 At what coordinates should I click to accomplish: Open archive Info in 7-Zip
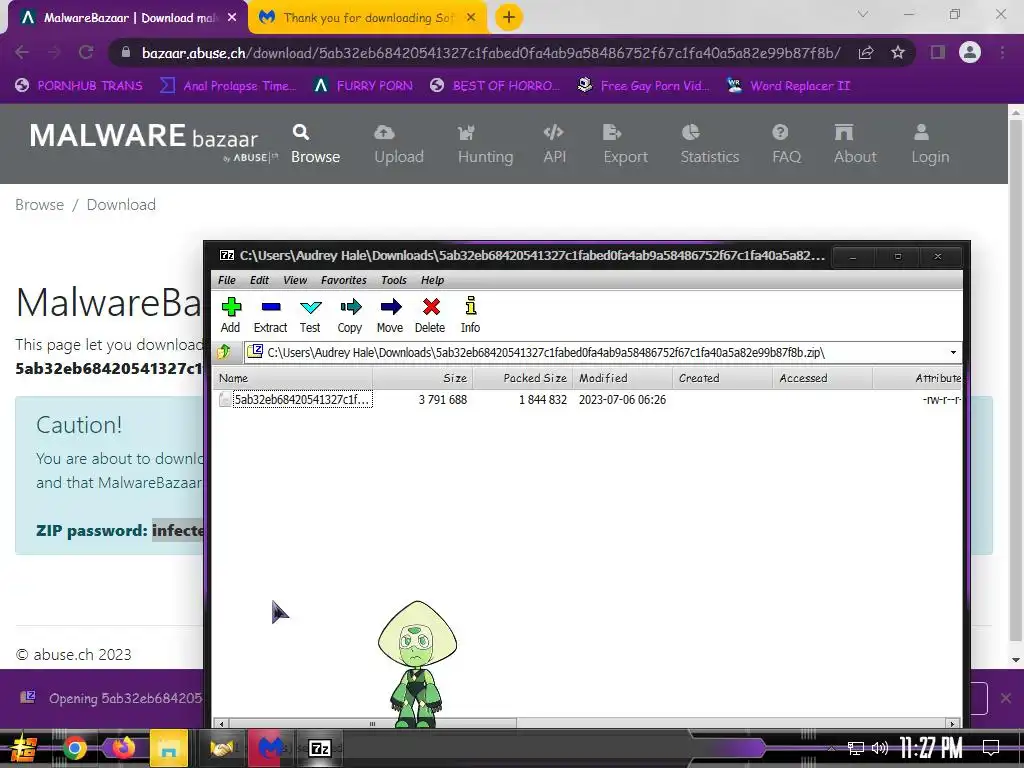(x=470, y=315)
